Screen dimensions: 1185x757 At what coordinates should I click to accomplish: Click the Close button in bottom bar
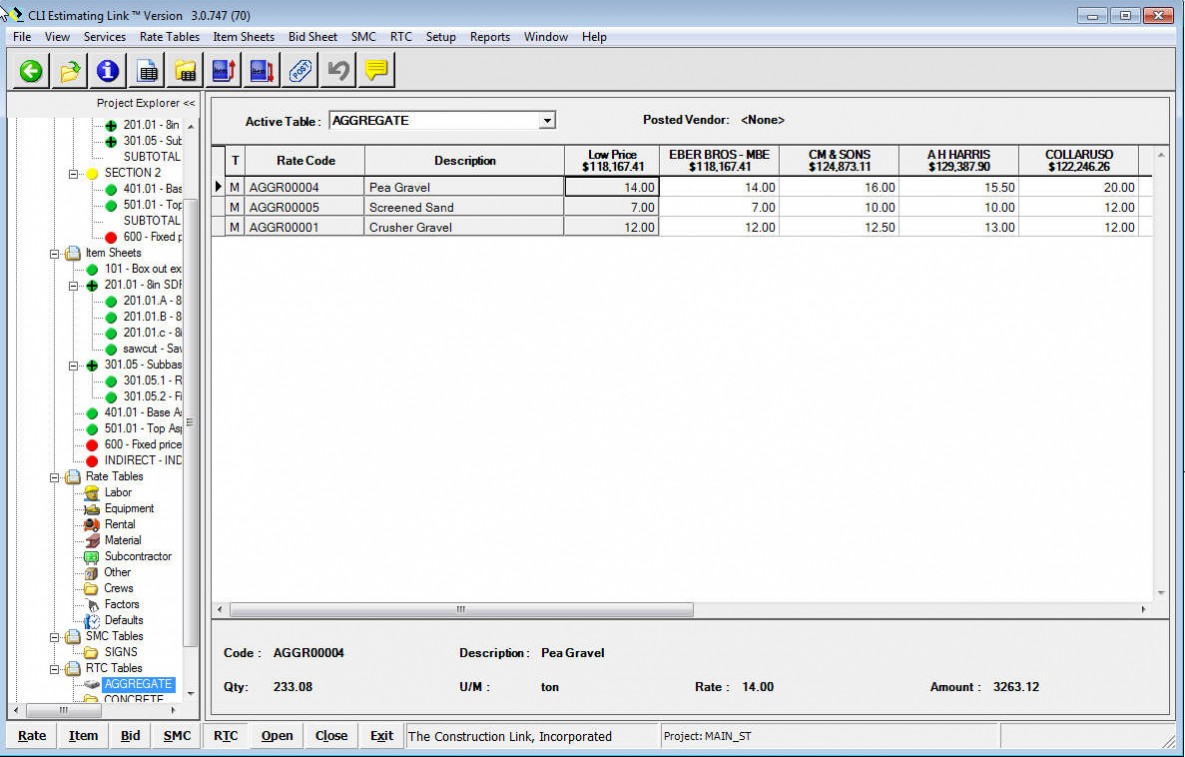coord(331,736)
